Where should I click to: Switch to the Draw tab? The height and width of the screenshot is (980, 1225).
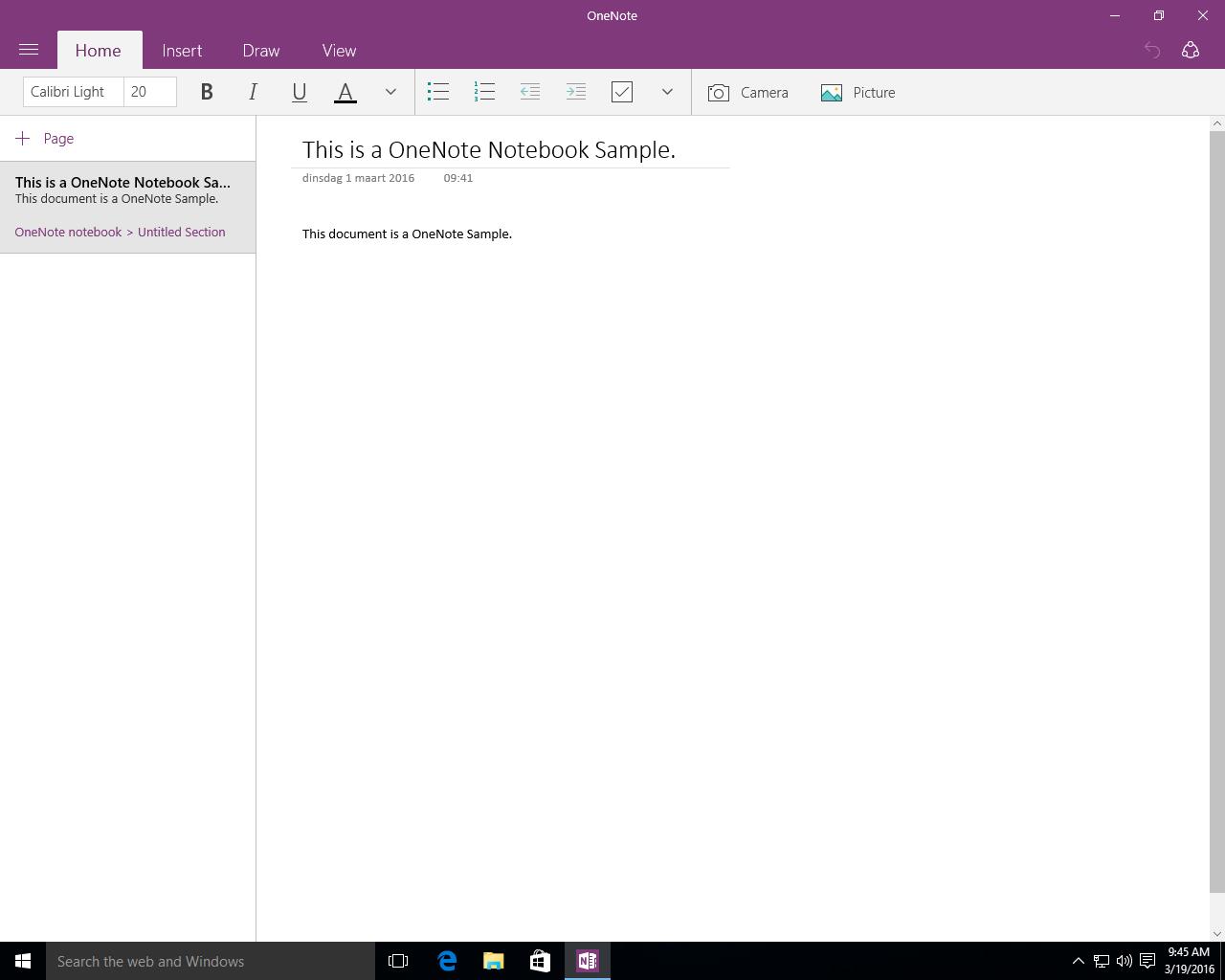click(x=261, y=50)
